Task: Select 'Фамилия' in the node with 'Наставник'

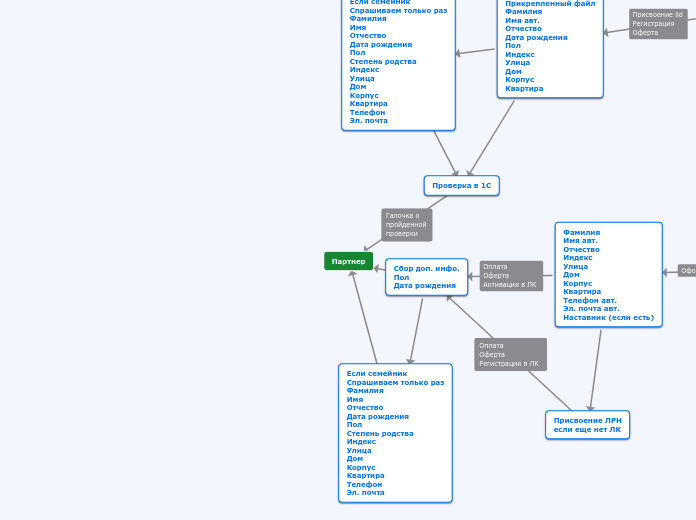Action: click(581, 232)
